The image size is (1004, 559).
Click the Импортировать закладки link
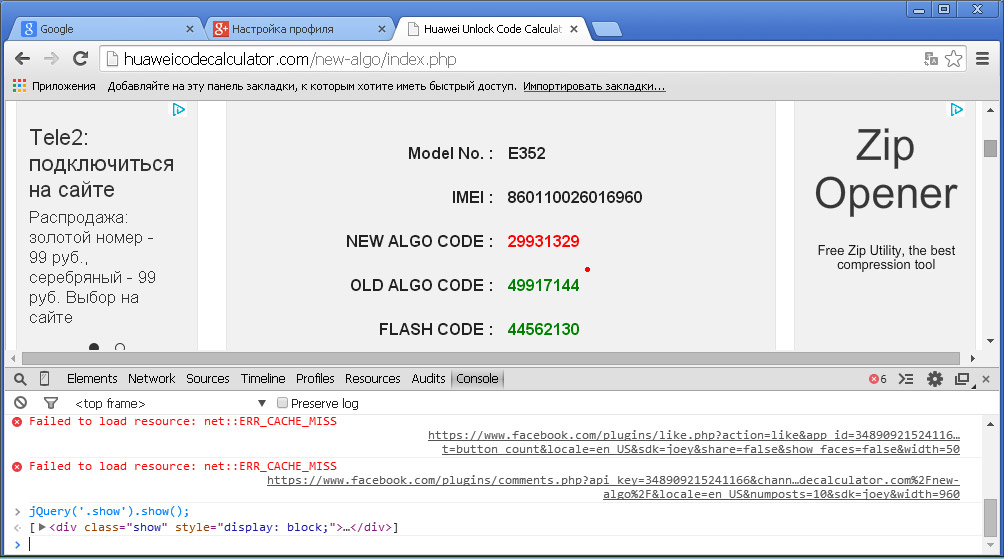[x=594, y=86]
